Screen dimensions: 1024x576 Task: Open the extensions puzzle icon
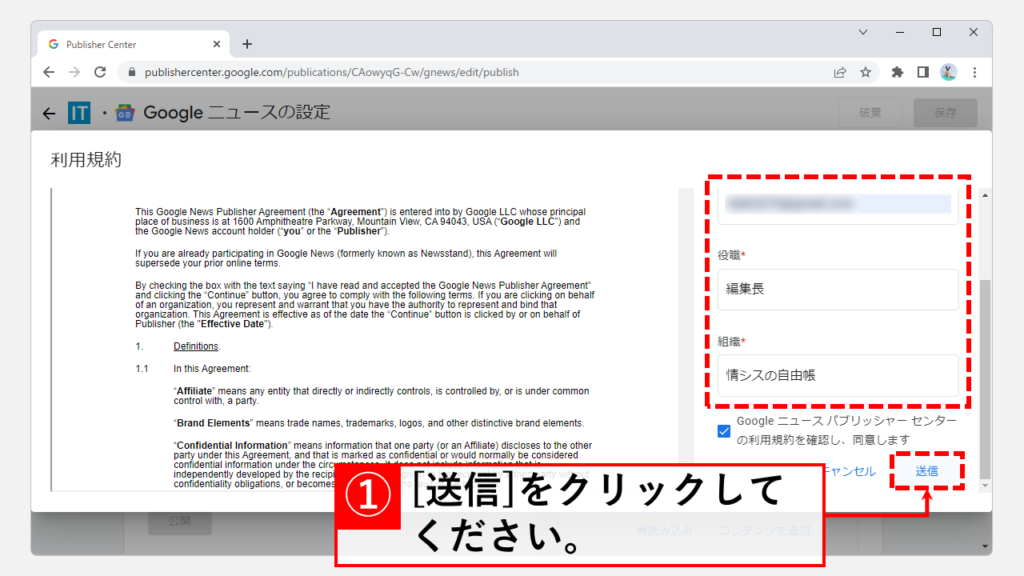(897, 72)
